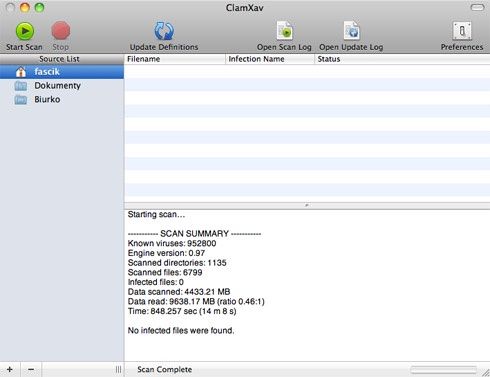Sort by Status column header
The width and height of the screenshot is (490, 377).
coord(402,59)
